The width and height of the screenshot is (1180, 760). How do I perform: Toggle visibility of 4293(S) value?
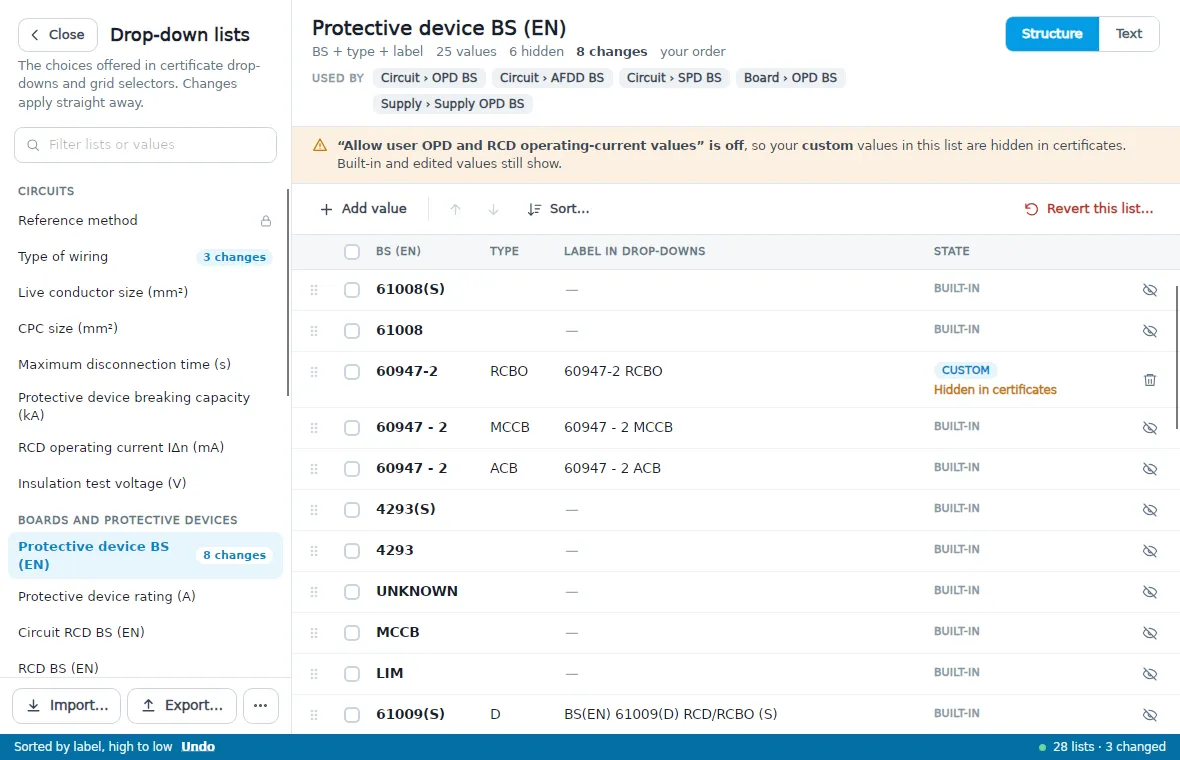(x=1149, y=509)
